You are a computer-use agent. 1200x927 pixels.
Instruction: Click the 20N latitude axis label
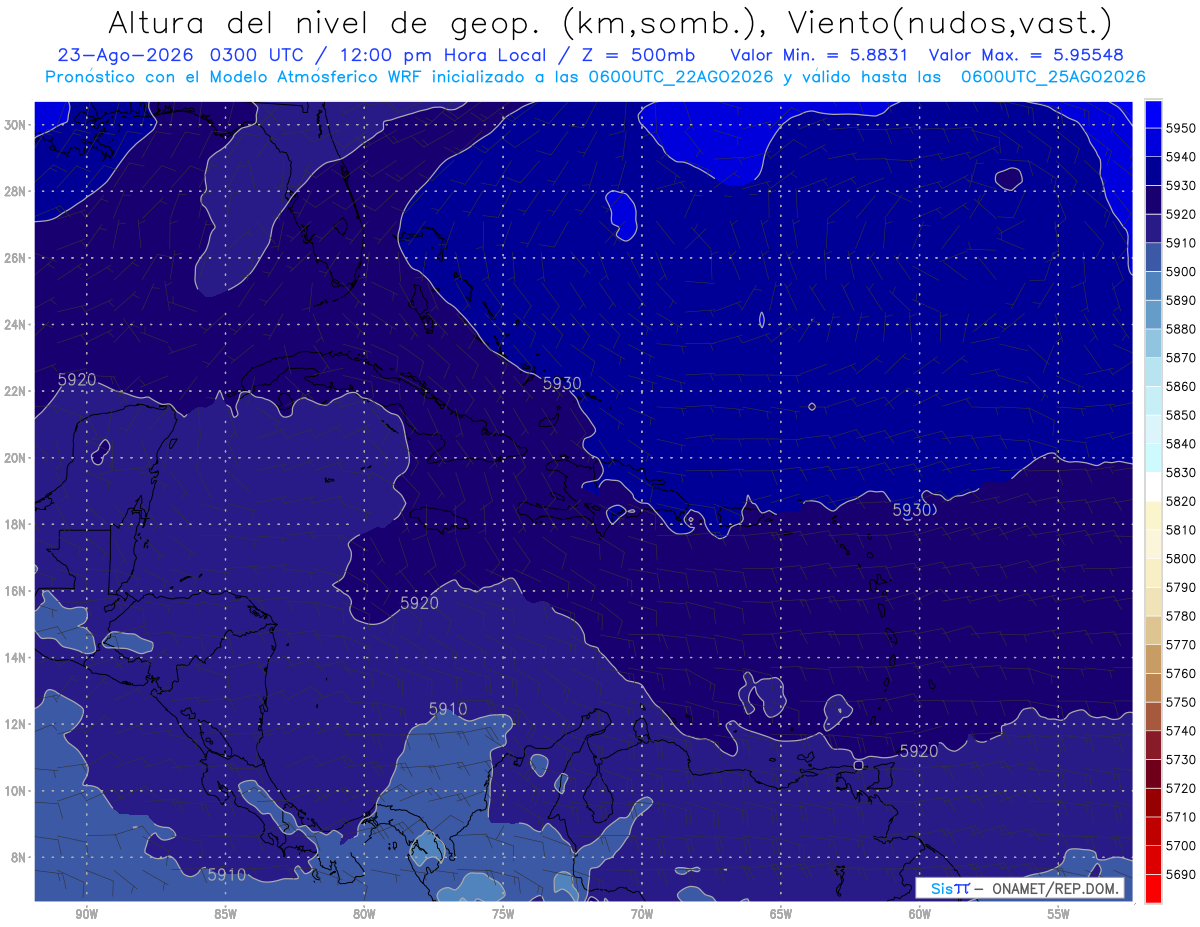click(x=15, y=458)
